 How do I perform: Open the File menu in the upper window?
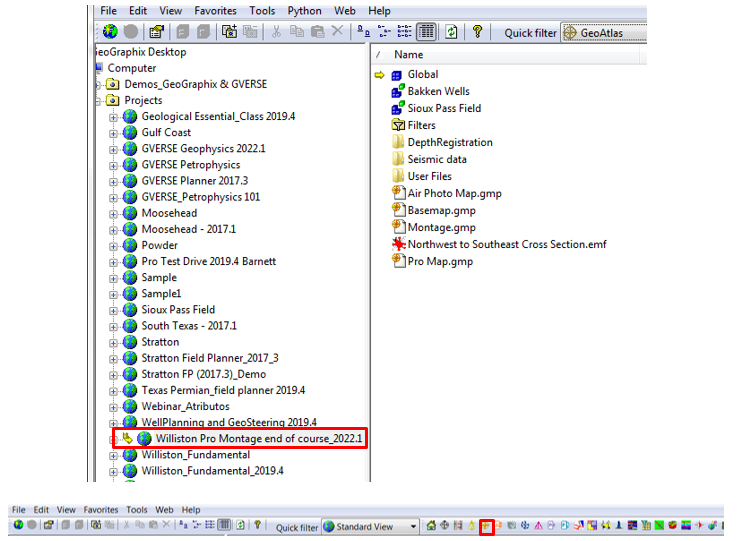coord(108,11)
